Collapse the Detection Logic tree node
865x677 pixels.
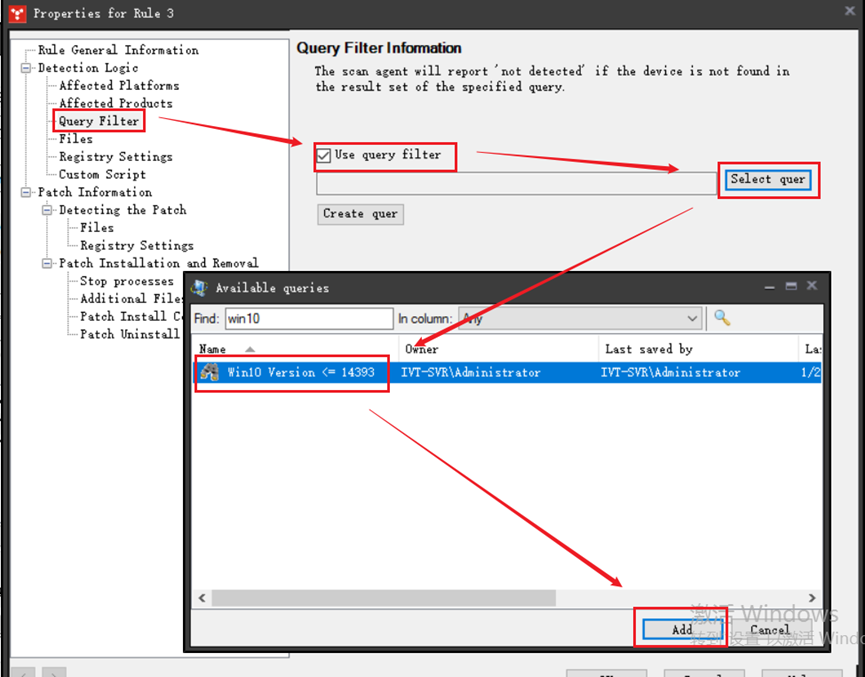click(26, 68)
